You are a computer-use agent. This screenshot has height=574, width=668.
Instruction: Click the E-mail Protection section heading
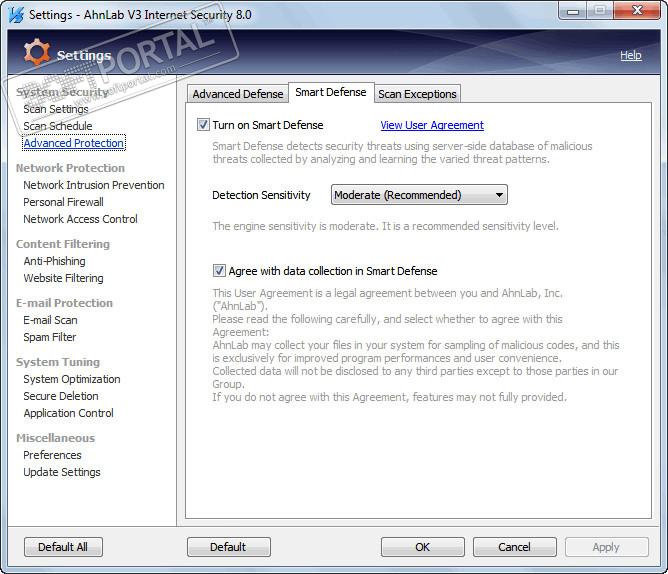(x=64, y=303)
